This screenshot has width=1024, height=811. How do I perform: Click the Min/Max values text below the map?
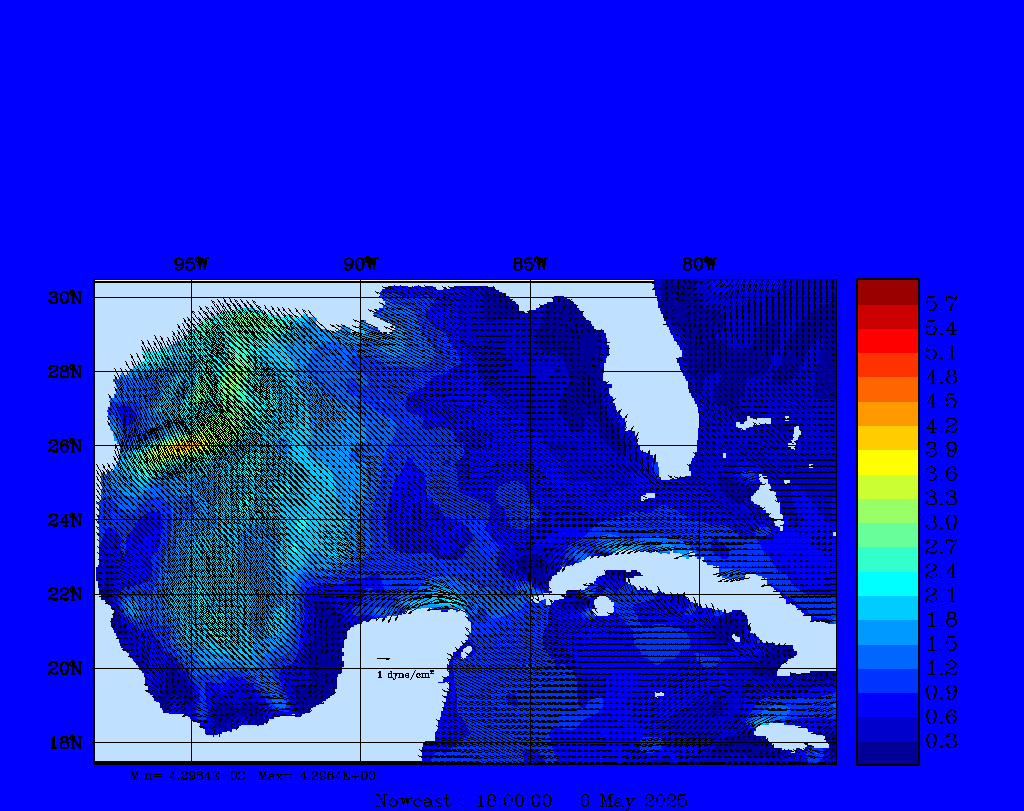click(253, 775)
